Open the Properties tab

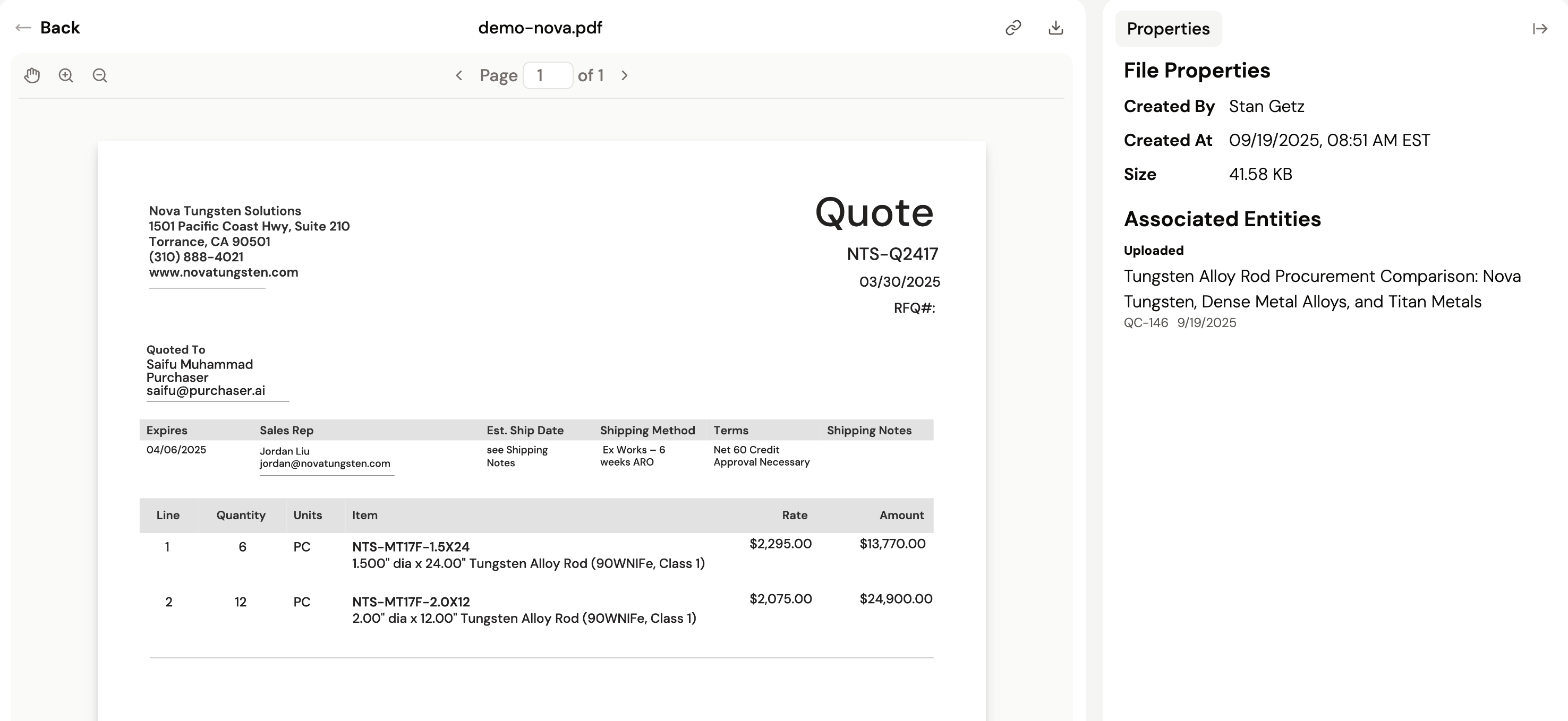(1168, 29)
